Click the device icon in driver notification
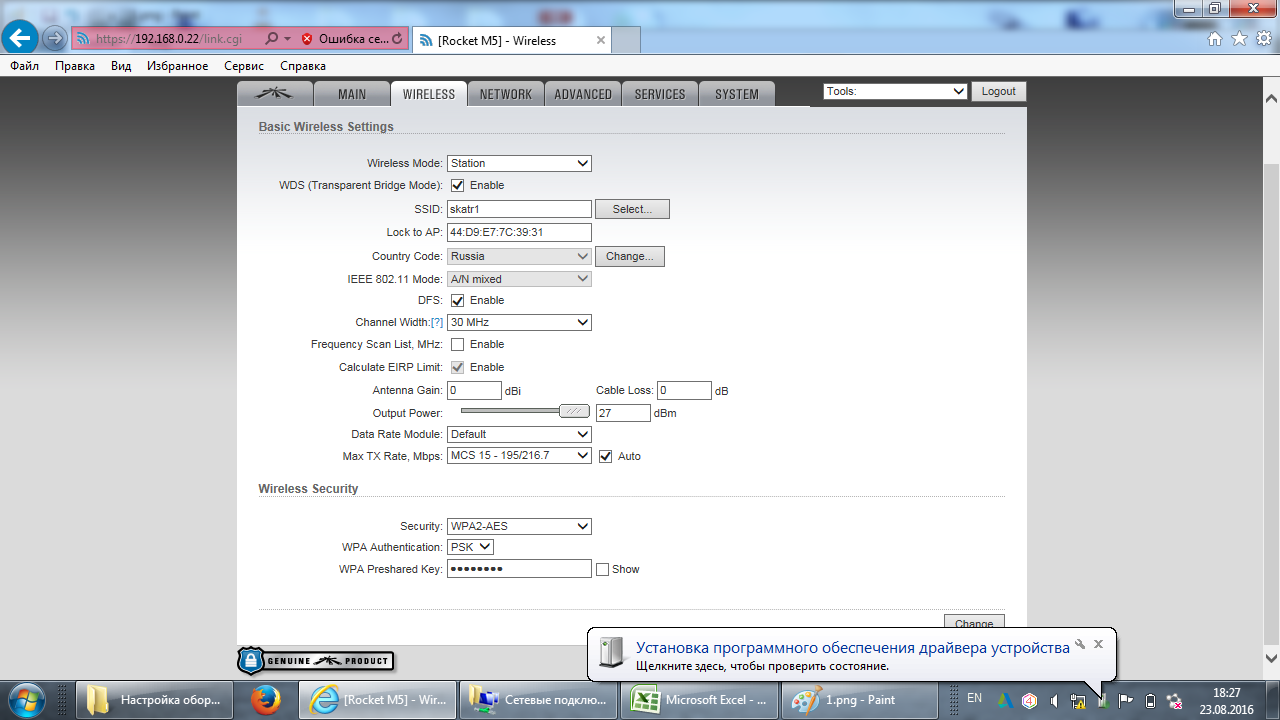This screenshot has width=1280, height=720. click(x=610, y=654)
